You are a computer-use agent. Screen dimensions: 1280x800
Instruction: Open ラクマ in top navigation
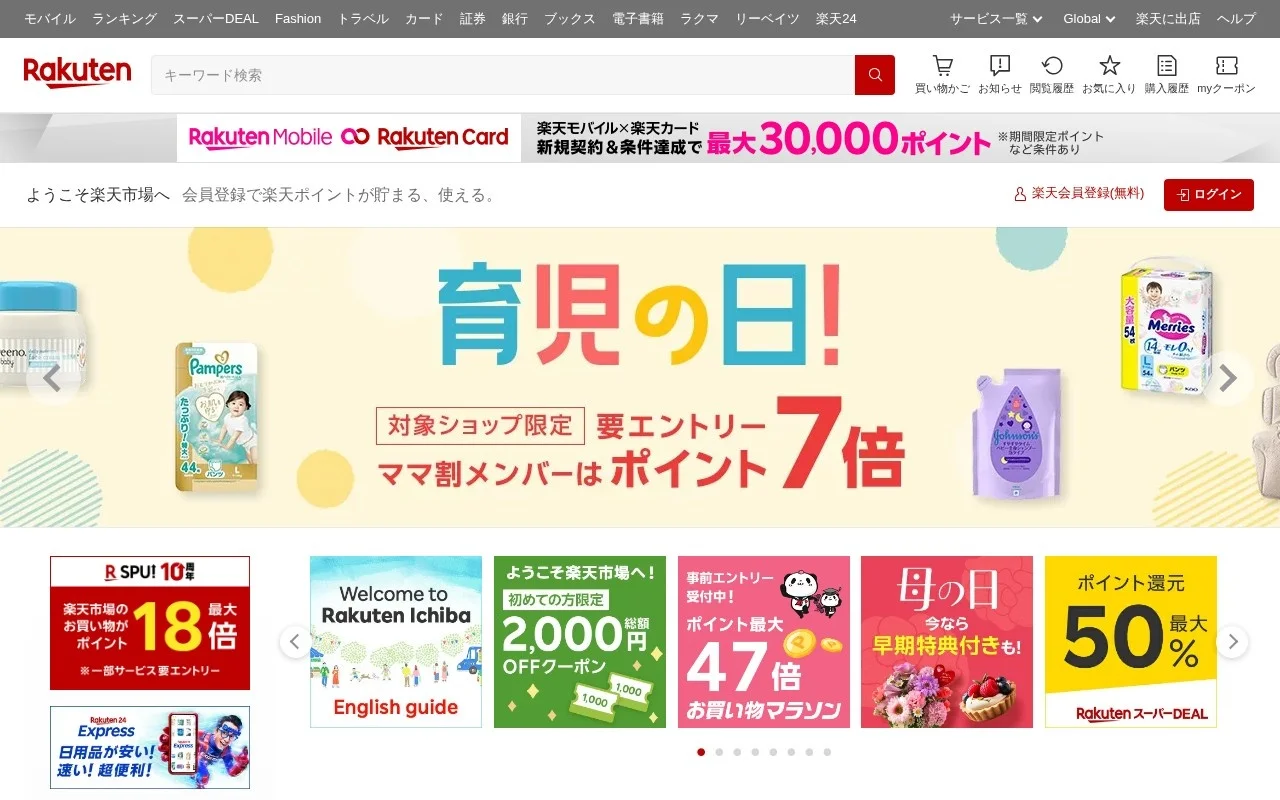tap(699, 19)
